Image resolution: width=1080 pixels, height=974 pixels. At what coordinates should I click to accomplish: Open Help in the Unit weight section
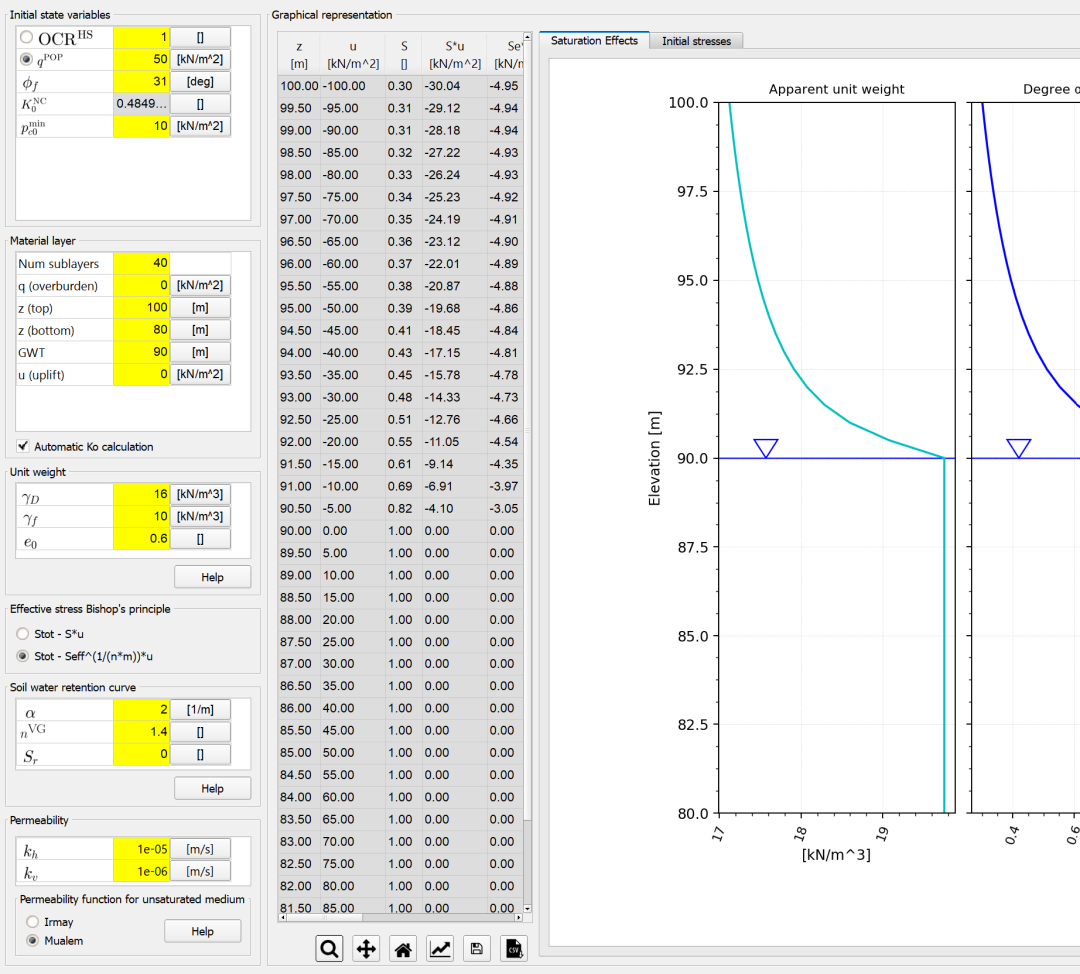[212, 577]
